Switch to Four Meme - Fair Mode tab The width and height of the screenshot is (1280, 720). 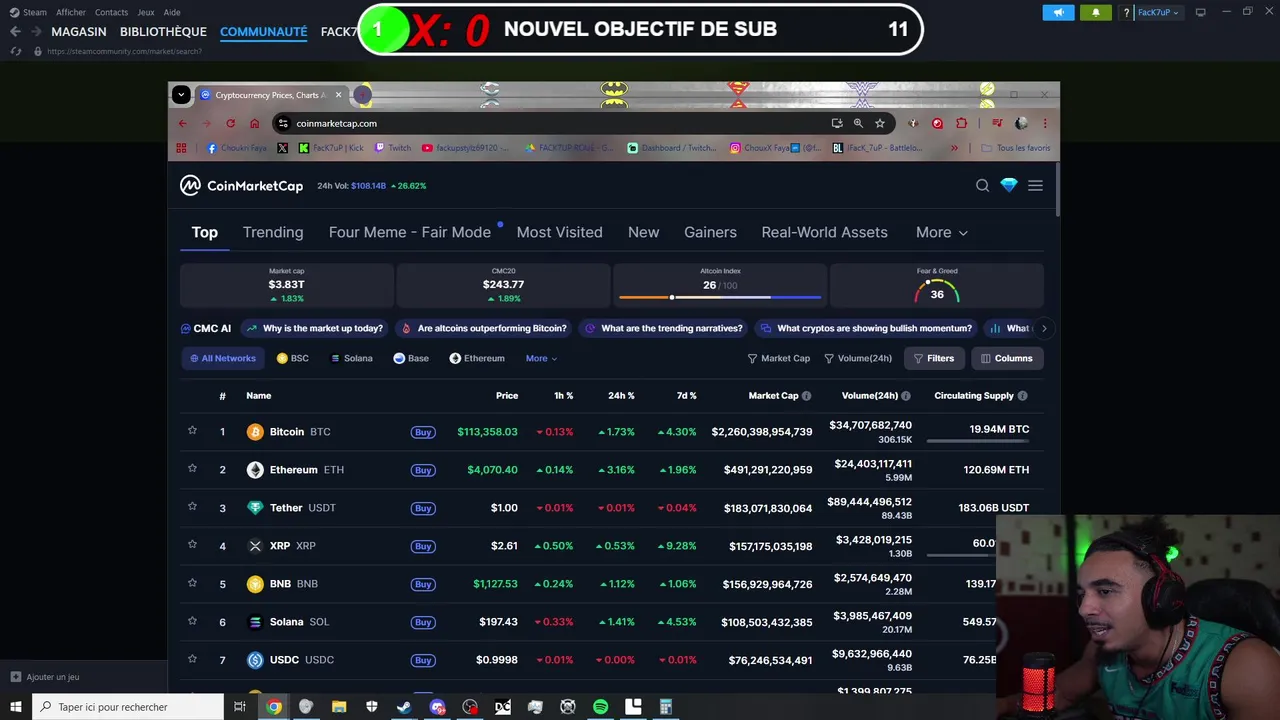(410, 232)
